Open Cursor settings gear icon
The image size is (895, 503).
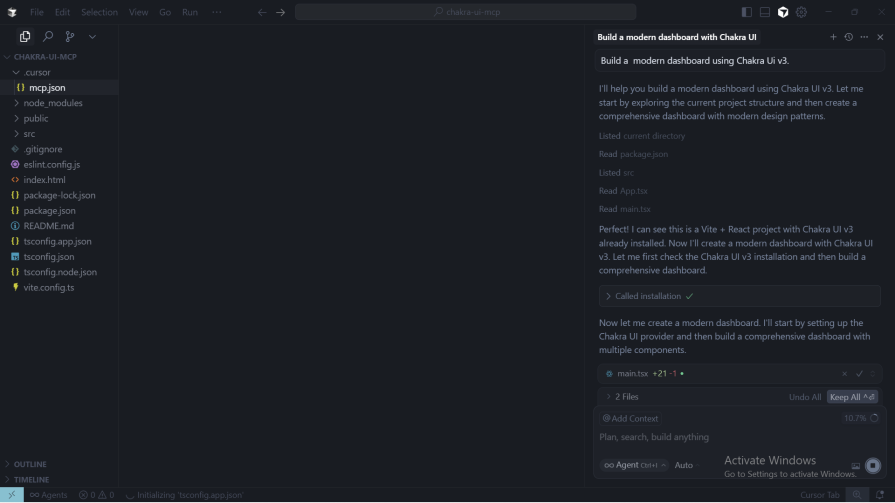[x=801, y=12]
